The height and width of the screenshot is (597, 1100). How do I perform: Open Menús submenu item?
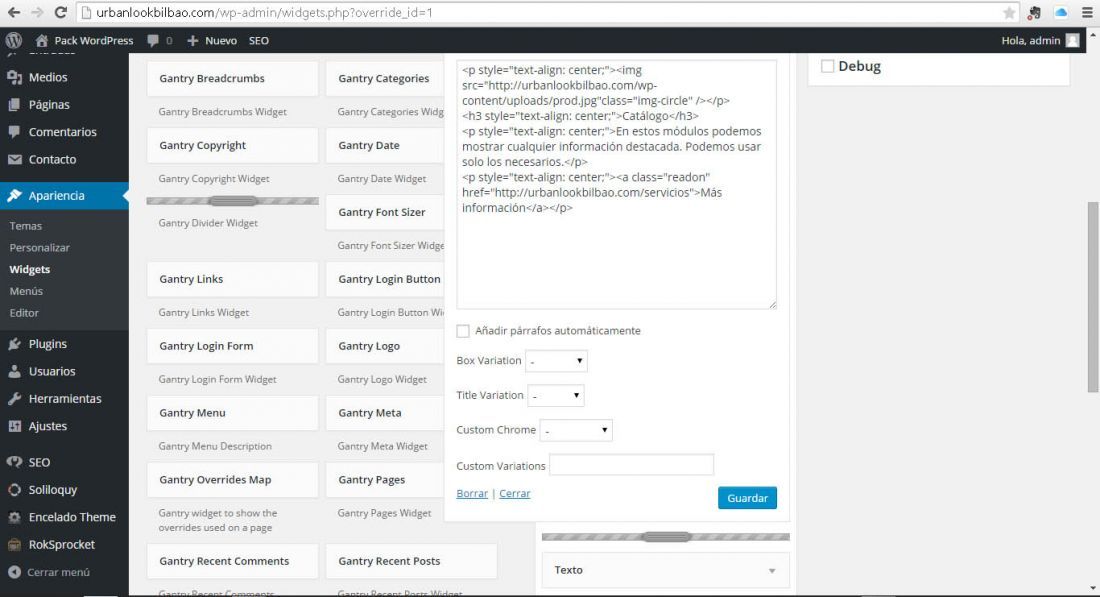point(26,291)
